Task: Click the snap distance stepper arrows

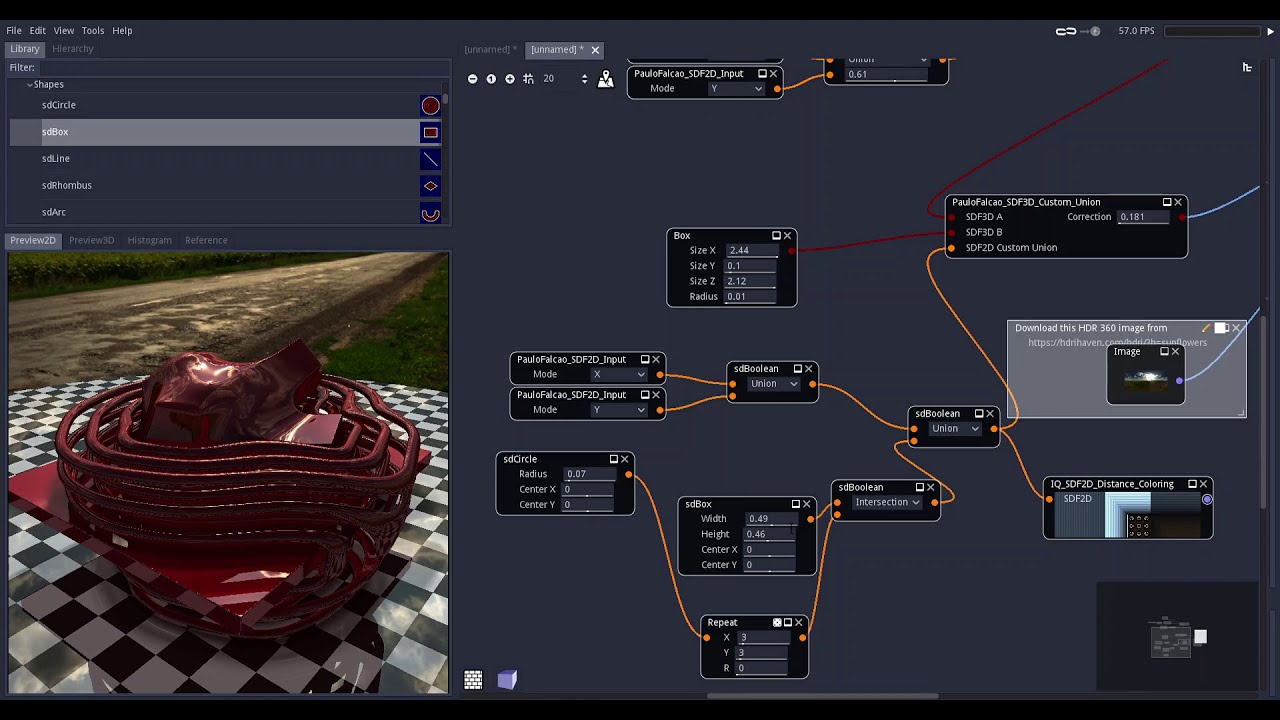Action: (x=584, y=79)
